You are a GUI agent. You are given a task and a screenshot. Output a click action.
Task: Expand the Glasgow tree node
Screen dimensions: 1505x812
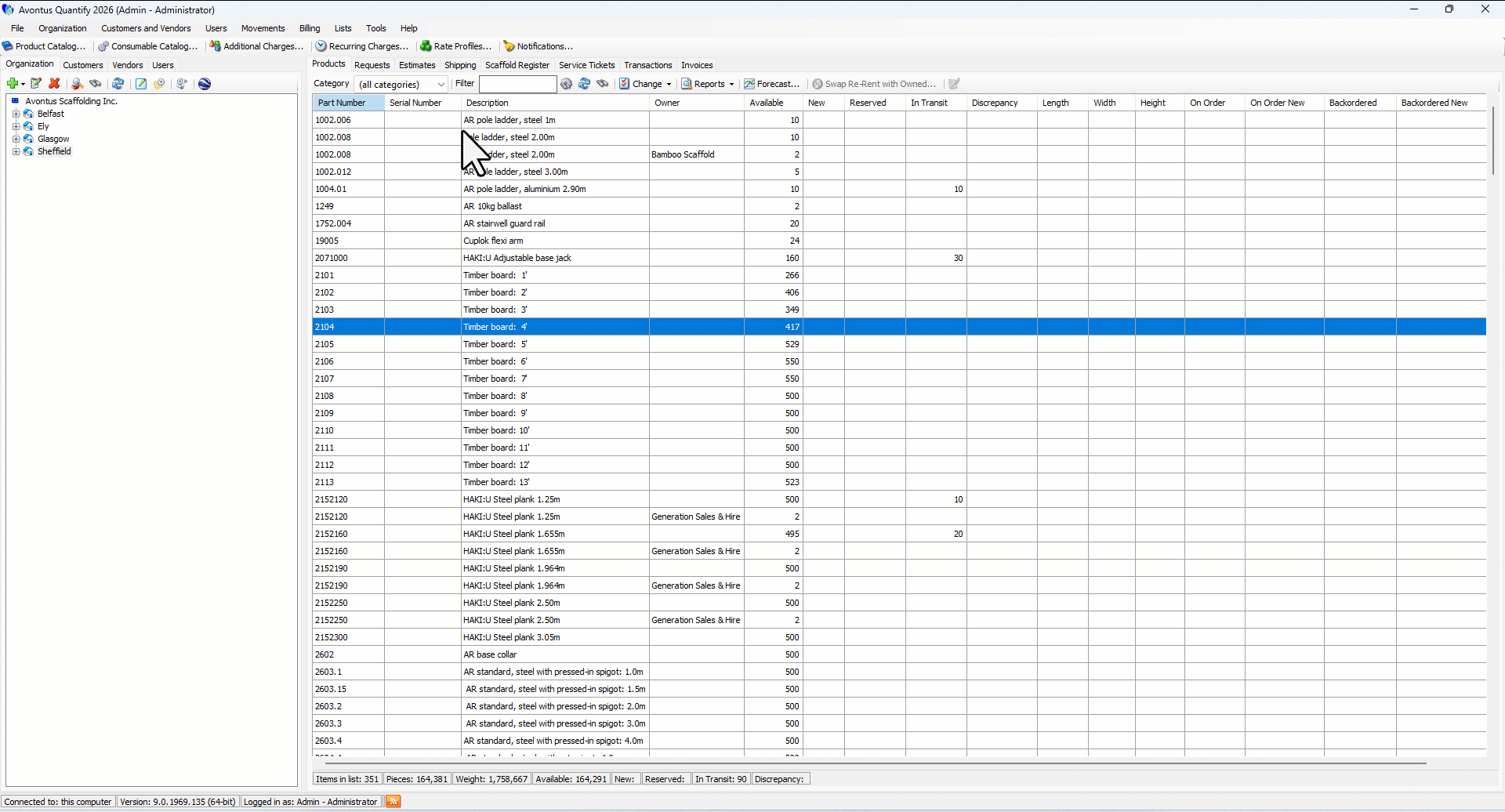16,139
